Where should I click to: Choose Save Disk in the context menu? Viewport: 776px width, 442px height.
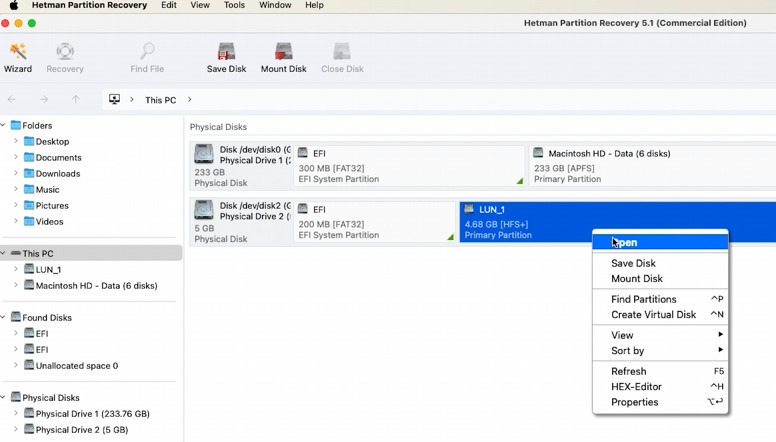pyautogui.click(x=660, y=263)
